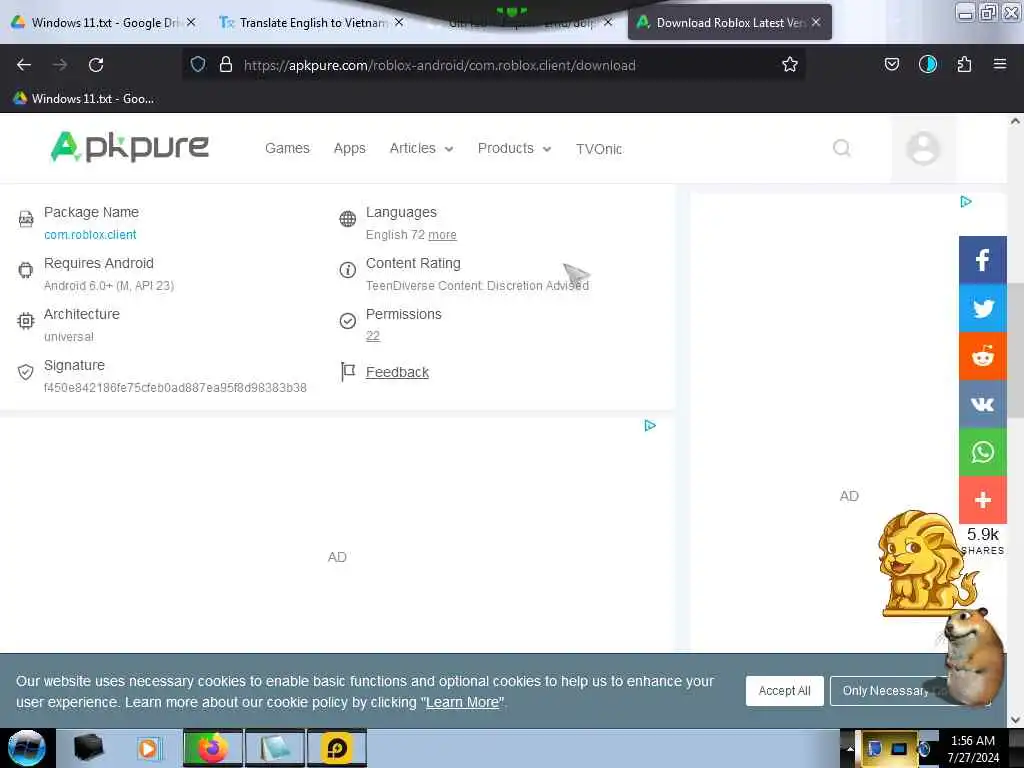Click the padlock site security icon
Screen dimensions: 1024x768
pyautogui.click(x=226, y=64)
